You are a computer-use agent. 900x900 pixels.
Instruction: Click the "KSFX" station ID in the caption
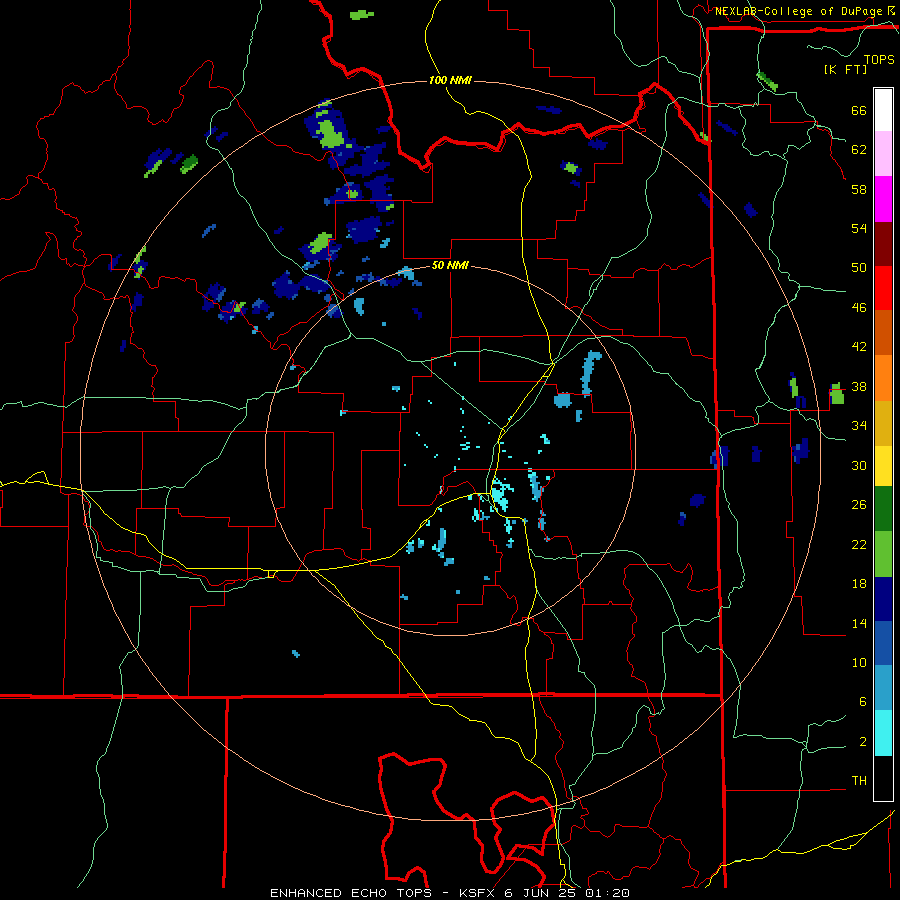(x=478, y=893)
